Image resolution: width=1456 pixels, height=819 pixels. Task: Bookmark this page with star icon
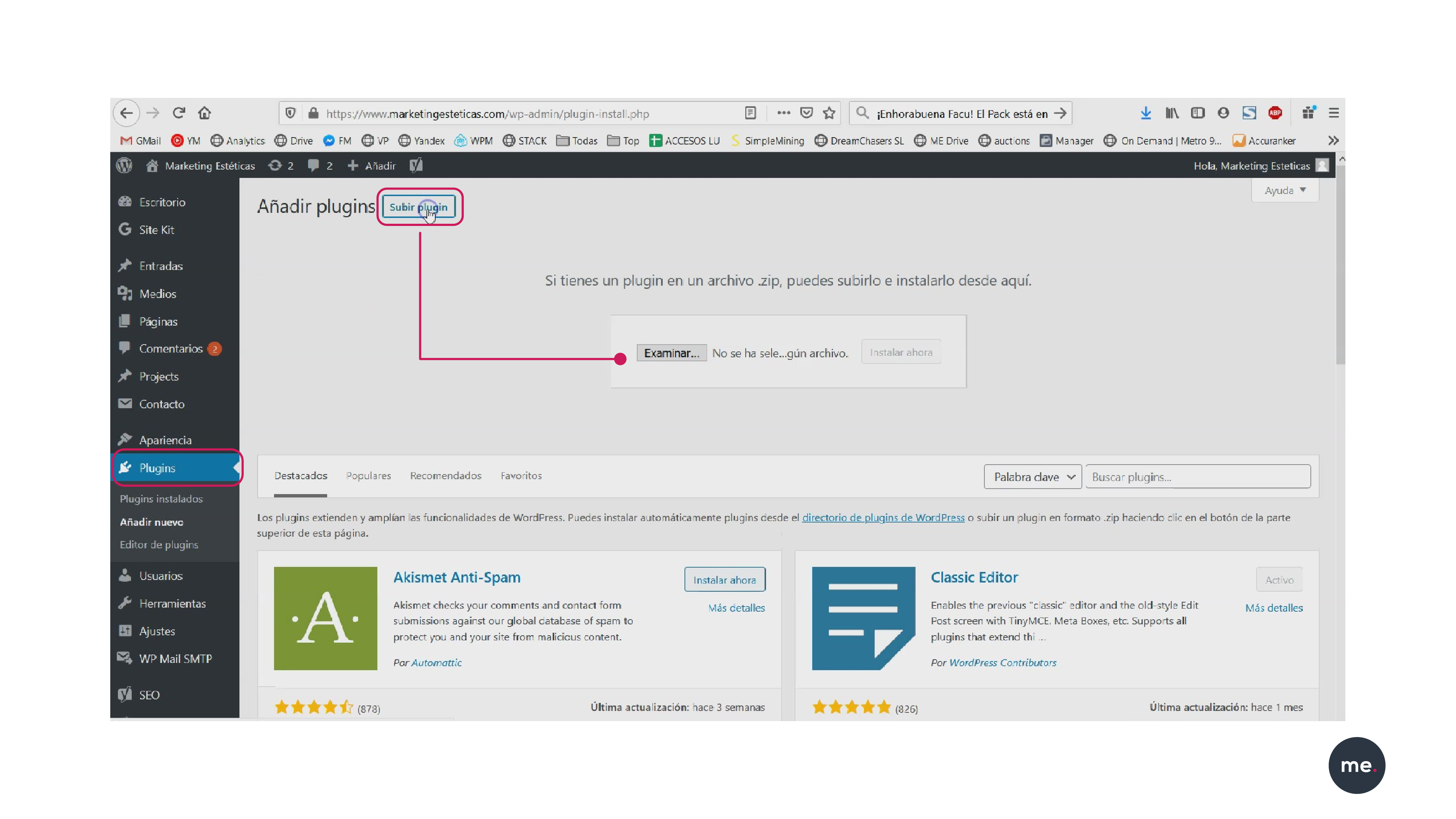click(829, 113)
